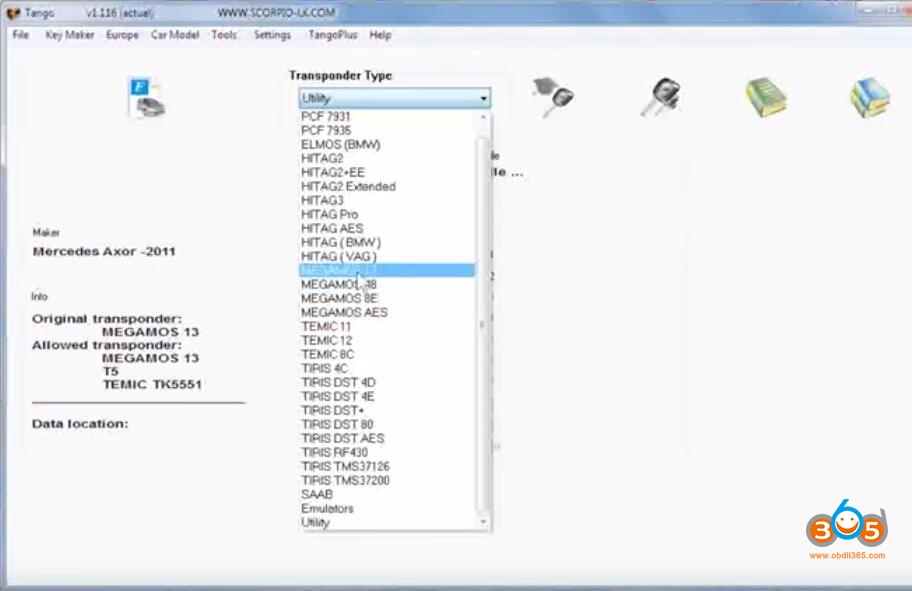Open the Tools menu
The height and width of the screenshot is (591, 912).
224,35
